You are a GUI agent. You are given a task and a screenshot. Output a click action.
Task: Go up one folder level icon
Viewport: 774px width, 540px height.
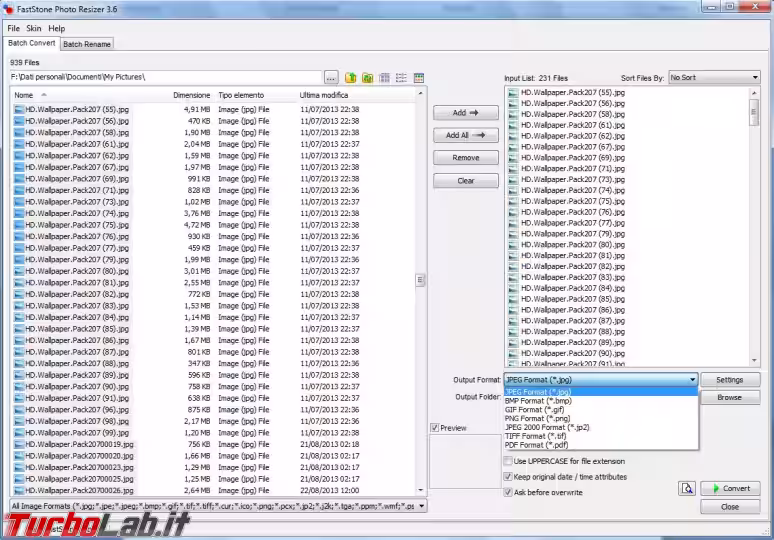pos(350,77)
